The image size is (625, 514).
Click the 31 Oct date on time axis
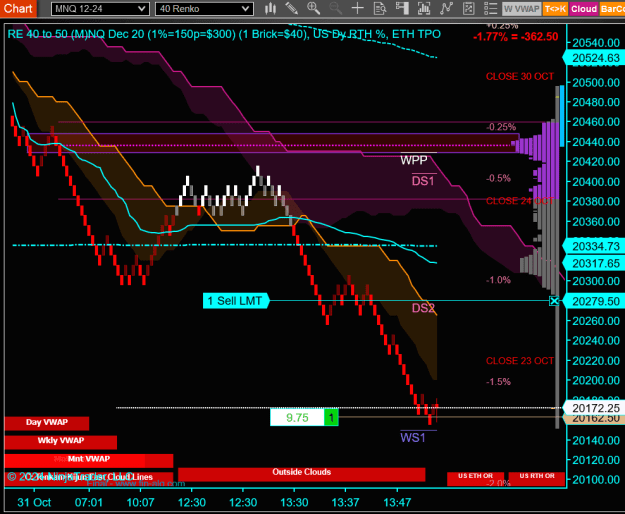(34, 502)
